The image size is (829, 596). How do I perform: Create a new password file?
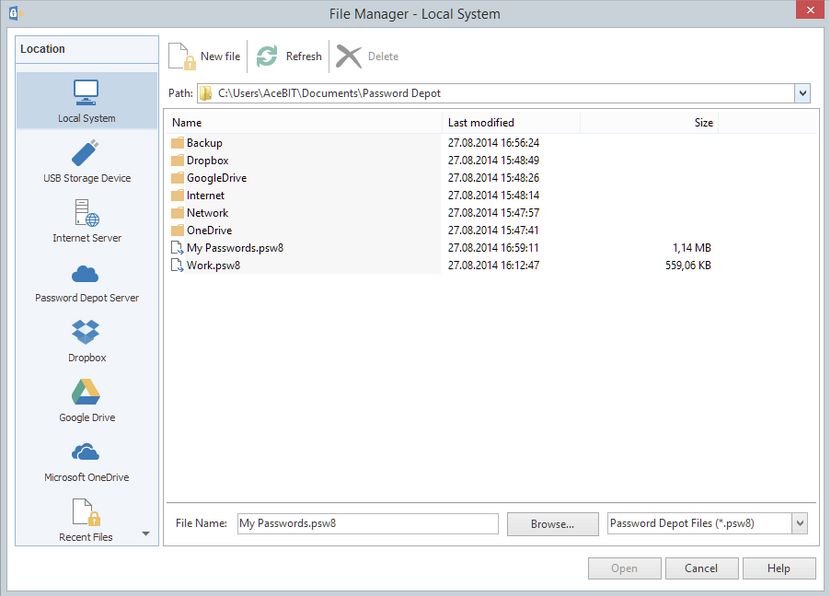(205, 56)
